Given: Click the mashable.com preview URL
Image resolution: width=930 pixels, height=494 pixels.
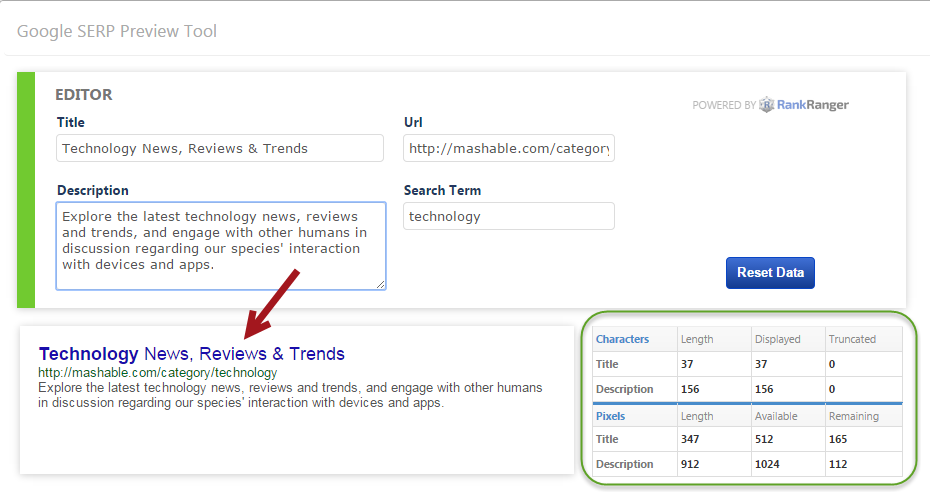Looking at the screenshot, I should click(x=158, y=373).
